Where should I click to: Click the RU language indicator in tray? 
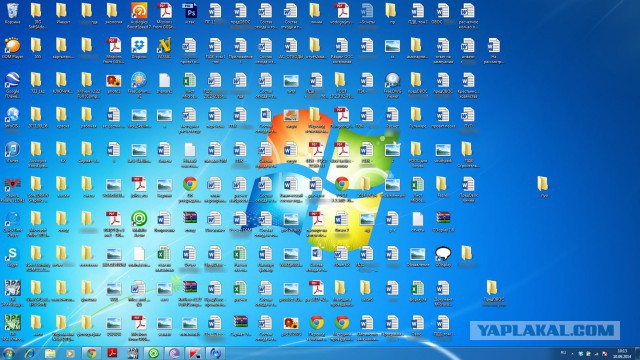click(x=563, y=353)
